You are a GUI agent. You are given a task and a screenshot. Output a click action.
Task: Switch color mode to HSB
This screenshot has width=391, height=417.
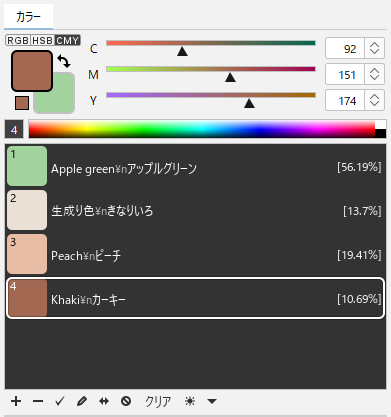43,40
